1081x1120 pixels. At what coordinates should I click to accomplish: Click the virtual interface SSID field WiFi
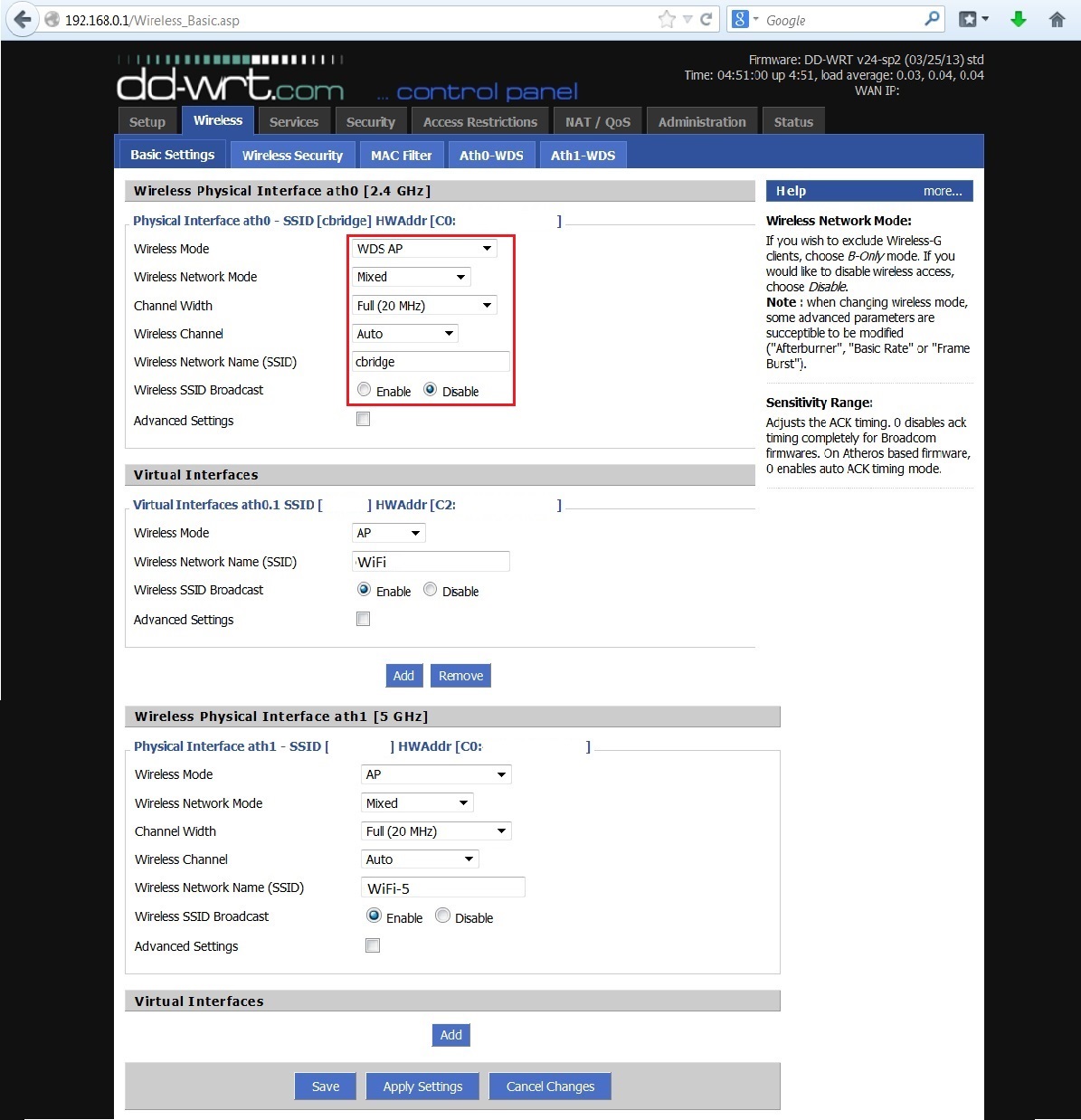pyautogui.click(x=431, y=562)
